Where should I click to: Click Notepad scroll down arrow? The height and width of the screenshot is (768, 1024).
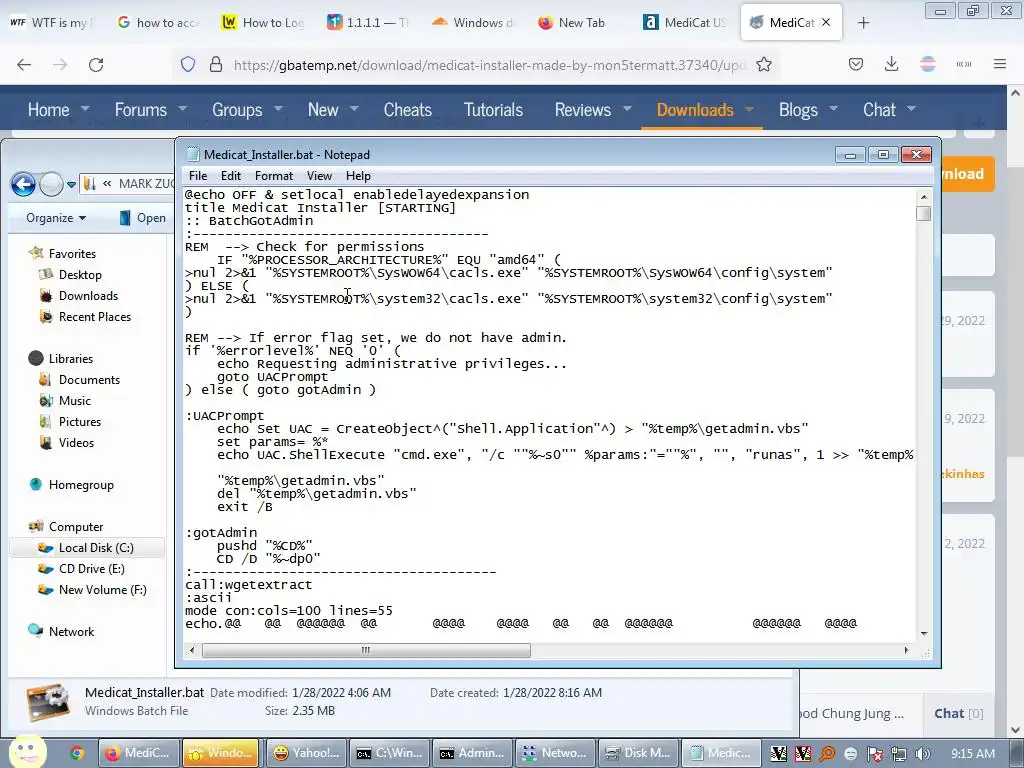coord(923,633)
